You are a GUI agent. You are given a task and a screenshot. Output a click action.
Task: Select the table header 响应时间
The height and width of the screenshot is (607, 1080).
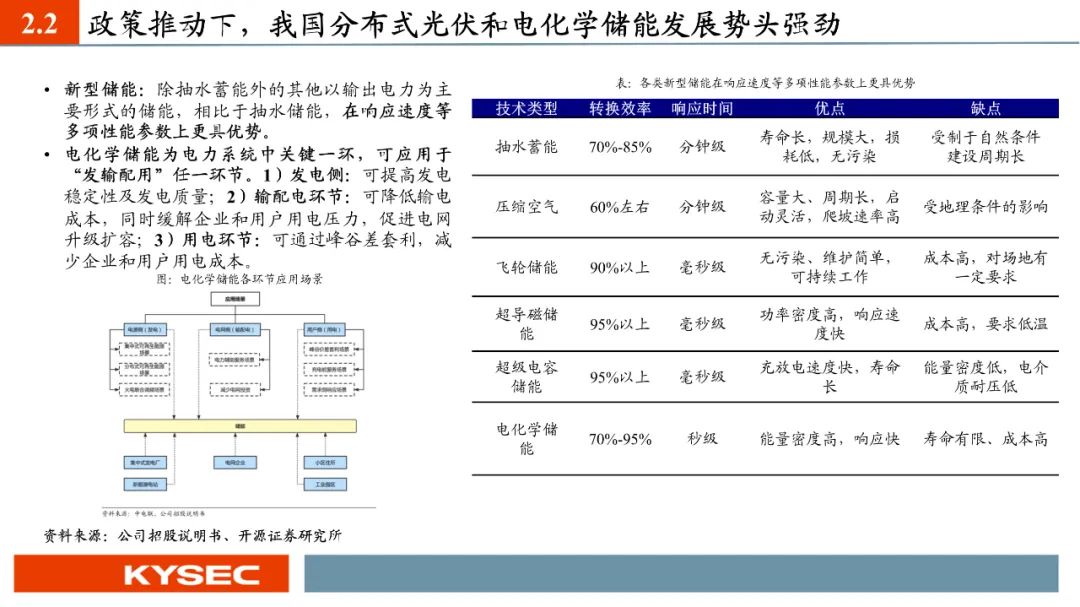[x=702, y=109]
